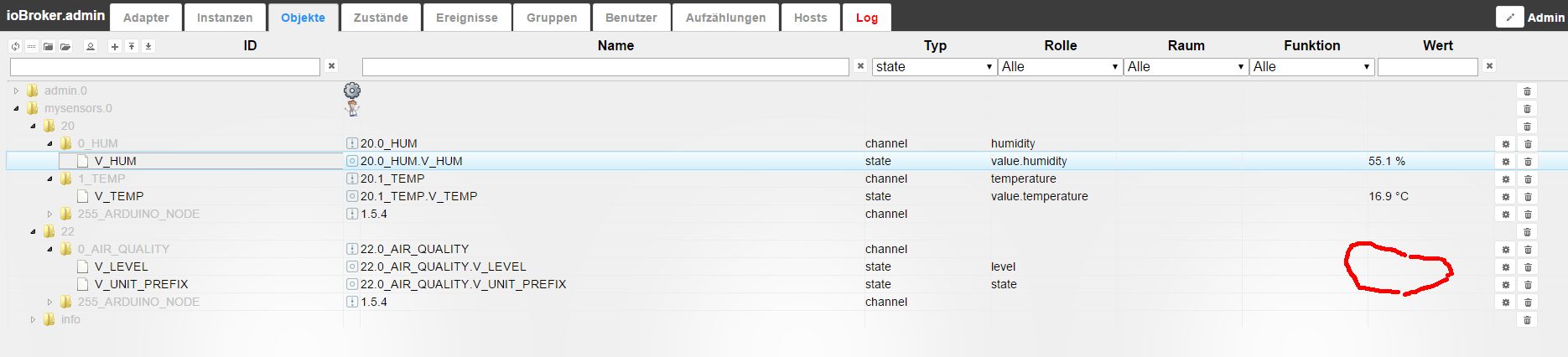Image resolution: width=1568 pixels, height=357 pixels.
Task: Click the expert mode person icon
Action: [91, 46]
